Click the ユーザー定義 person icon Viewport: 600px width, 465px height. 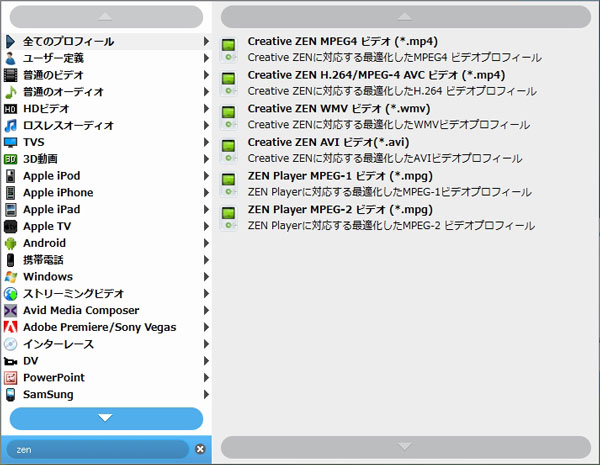[11, 58]
